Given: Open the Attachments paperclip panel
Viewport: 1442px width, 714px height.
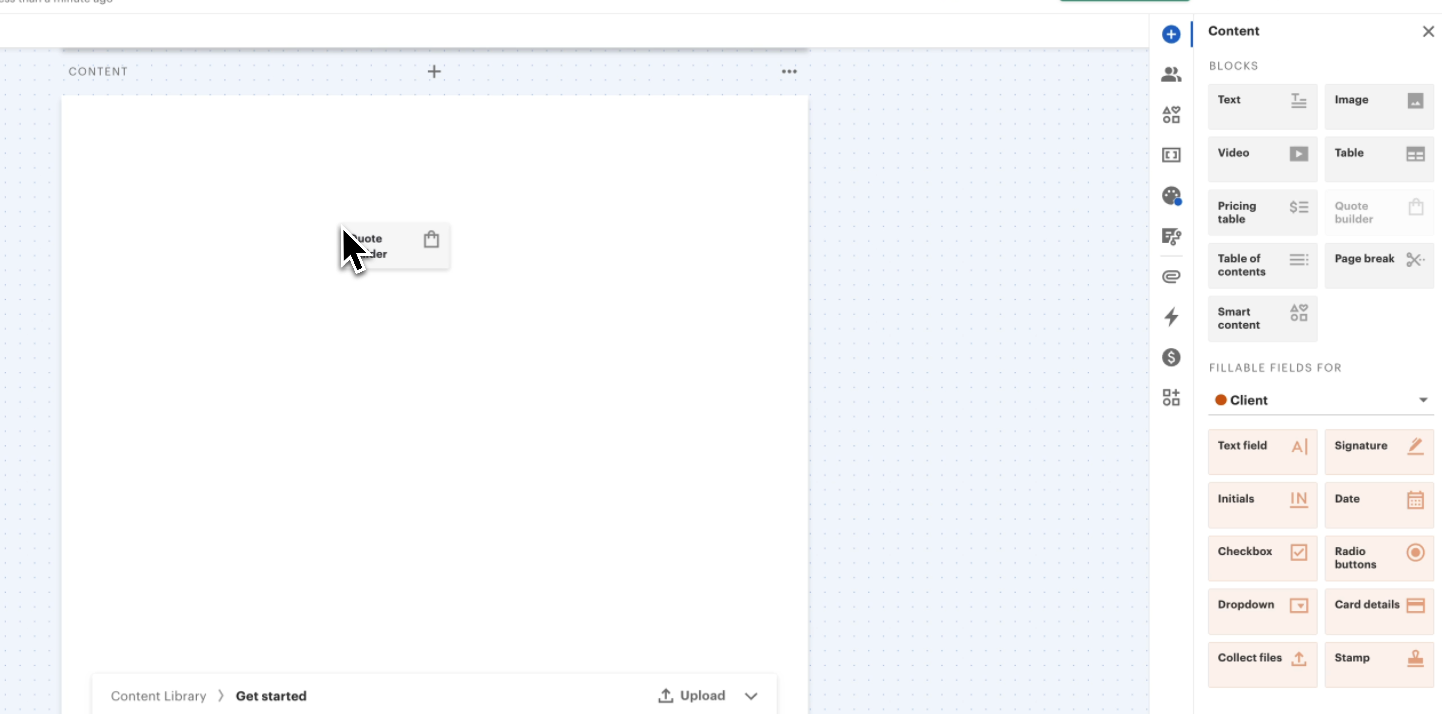Looking at the screenshot, I should (x=1171, y=276).
